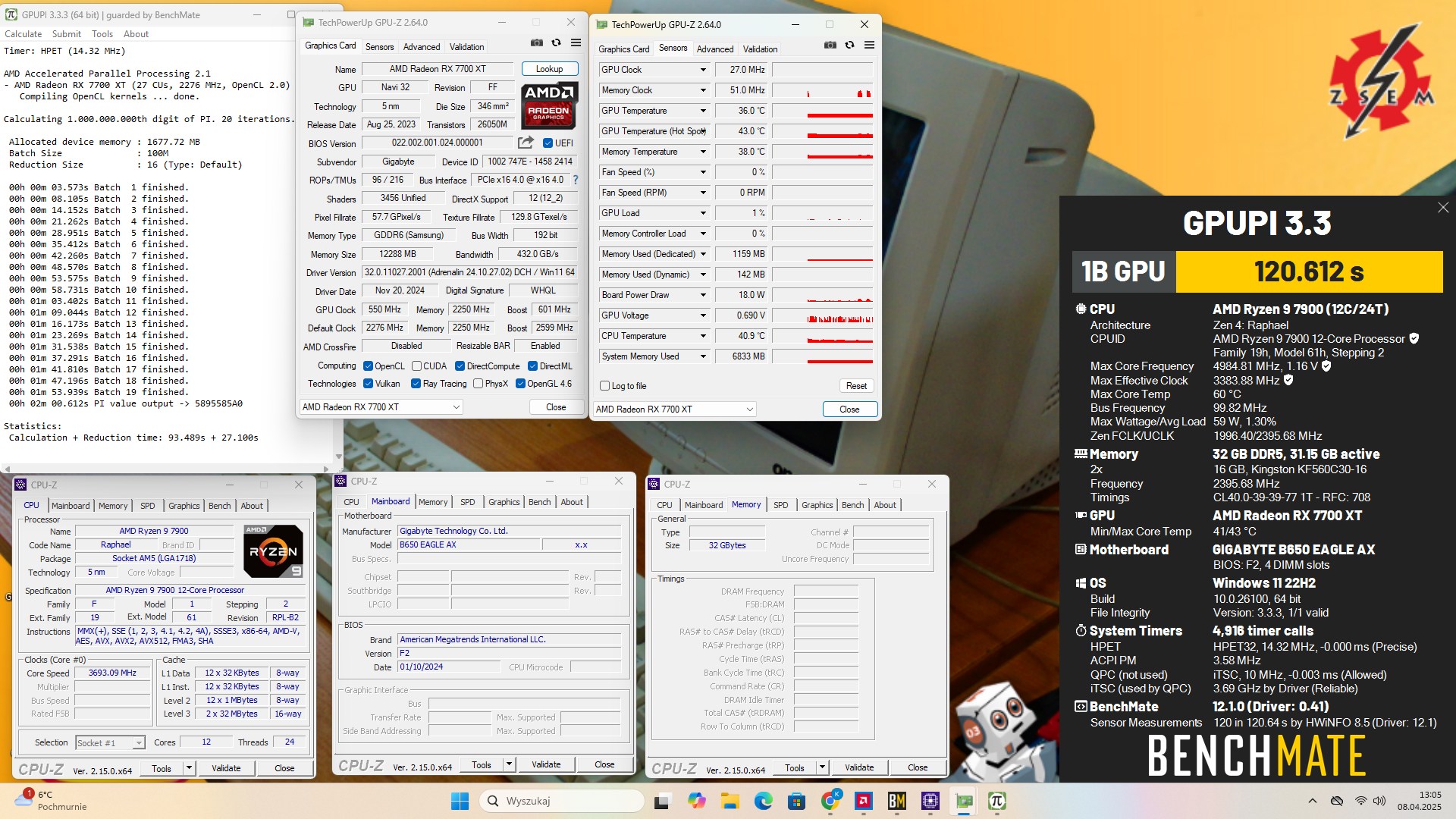Toggle DirectCompute checkbox

point(460,366)
